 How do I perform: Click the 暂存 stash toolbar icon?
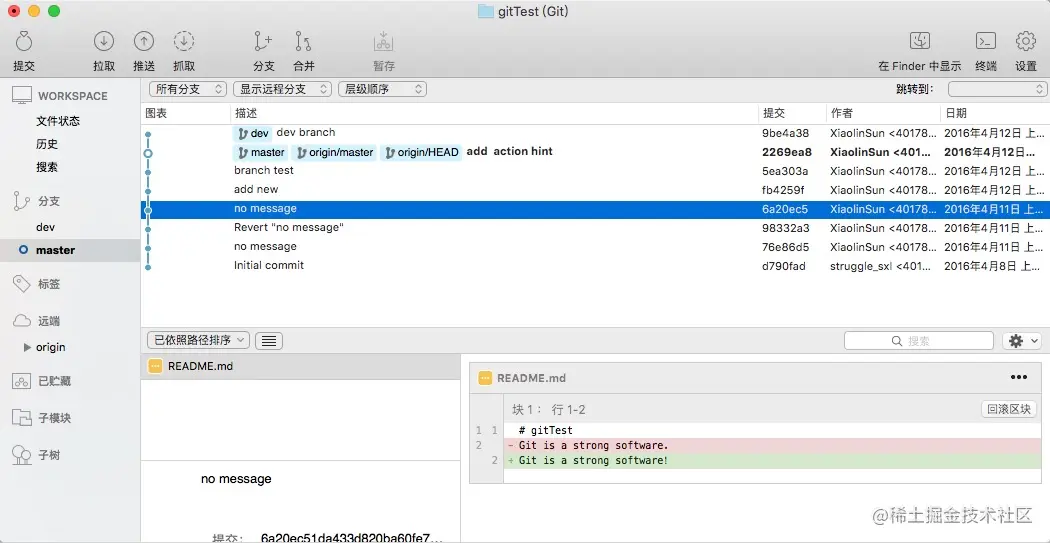[x=384, y=42]
